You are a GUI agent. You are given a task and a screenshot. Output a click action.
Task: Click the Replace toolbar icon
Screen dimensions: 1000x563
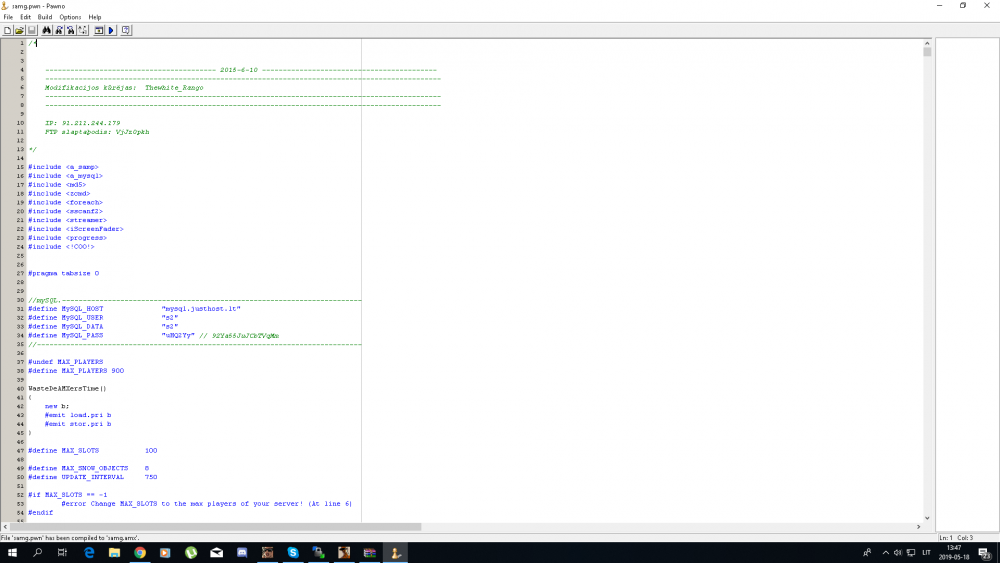83,30
